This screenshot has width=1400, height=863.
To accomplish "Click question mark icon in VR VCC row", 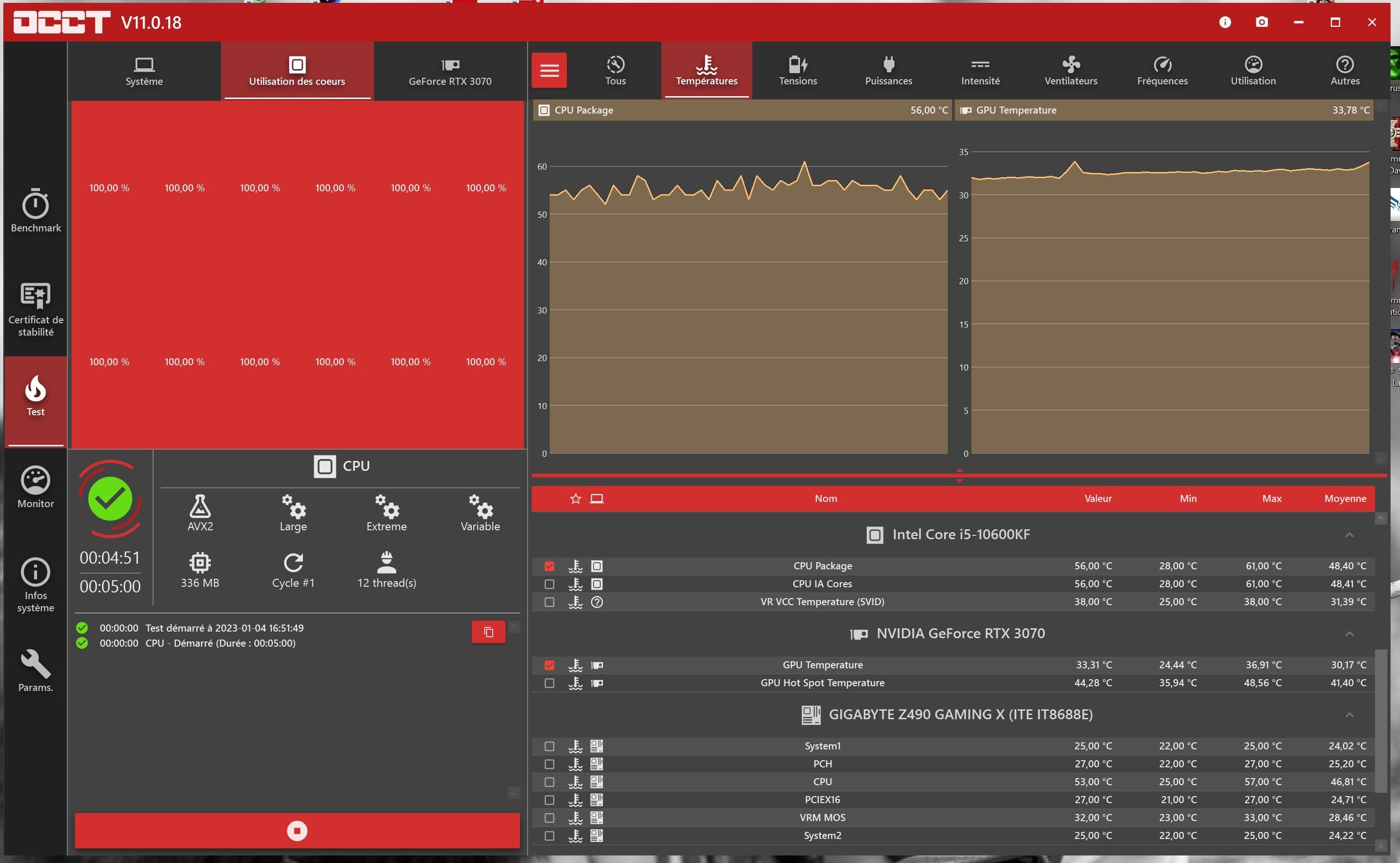I will coord(596,602).
